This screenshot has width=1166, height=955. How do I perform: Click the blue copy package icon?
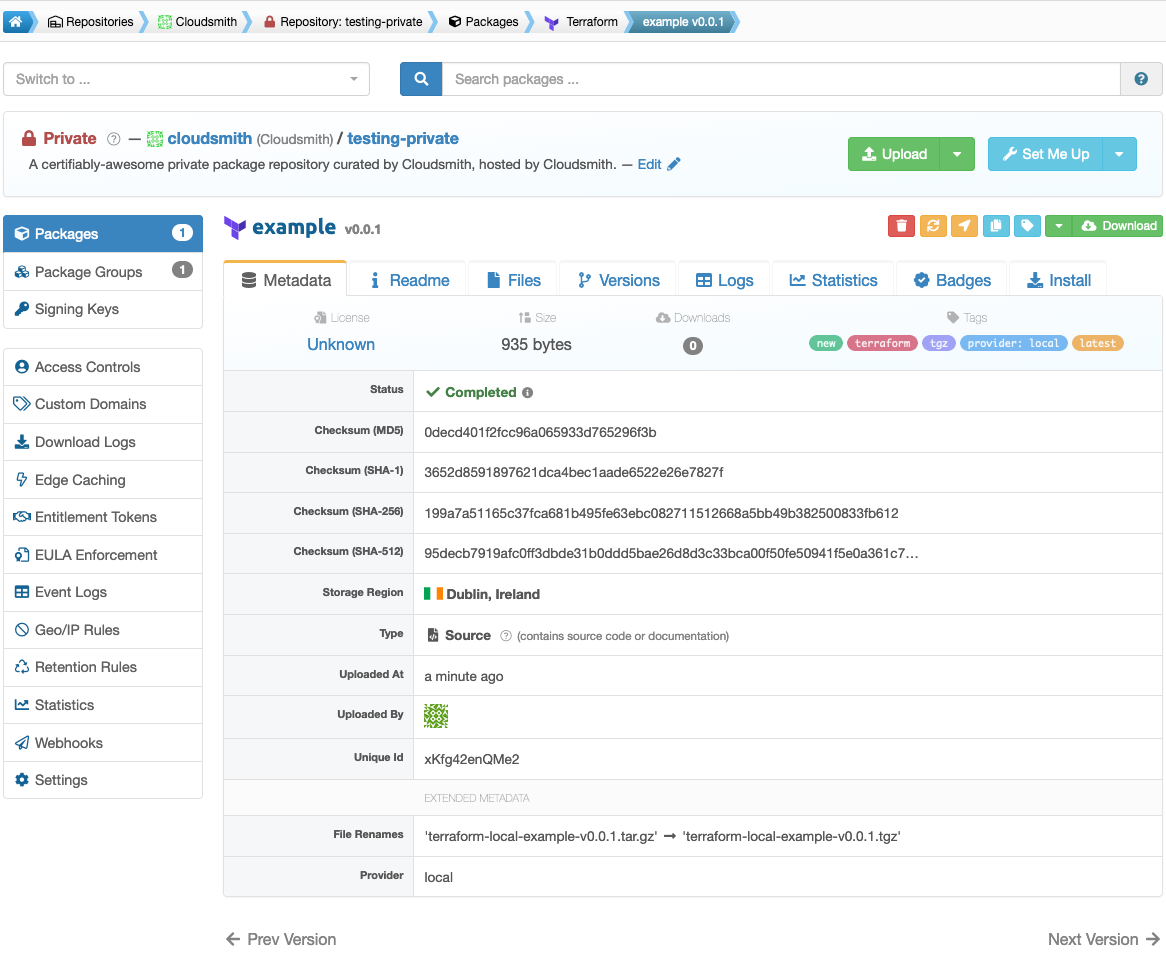coord(996,226)
